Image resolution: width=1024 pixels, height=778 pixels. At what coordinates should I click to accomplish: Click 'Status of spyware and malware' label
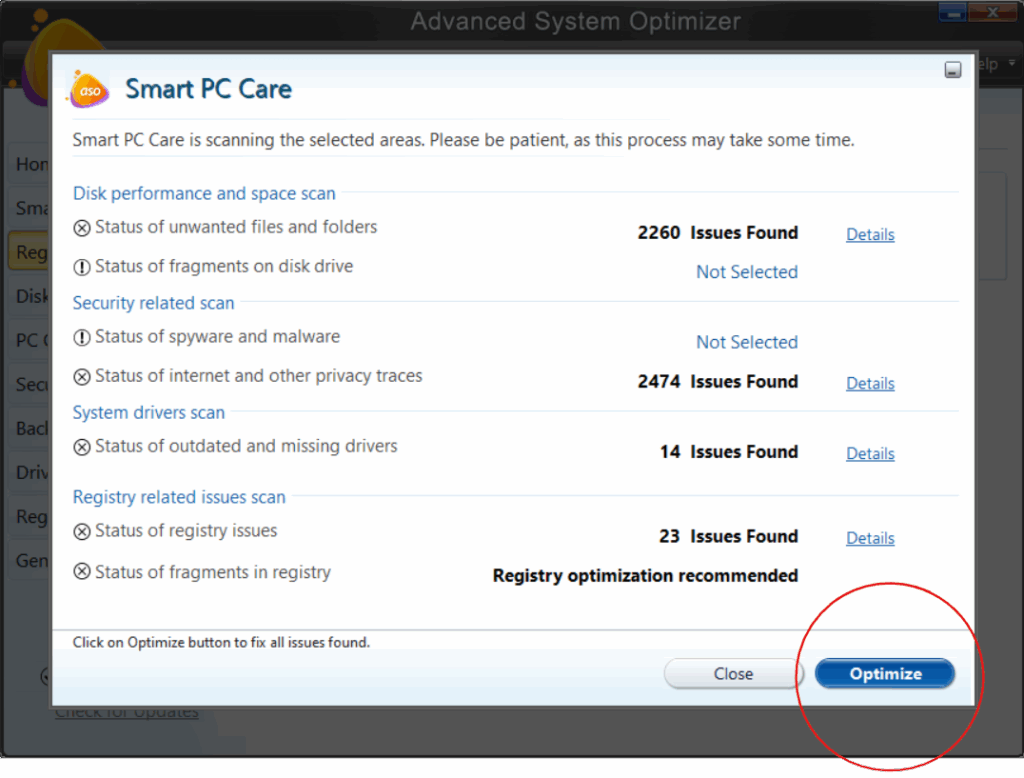[217, 336]
